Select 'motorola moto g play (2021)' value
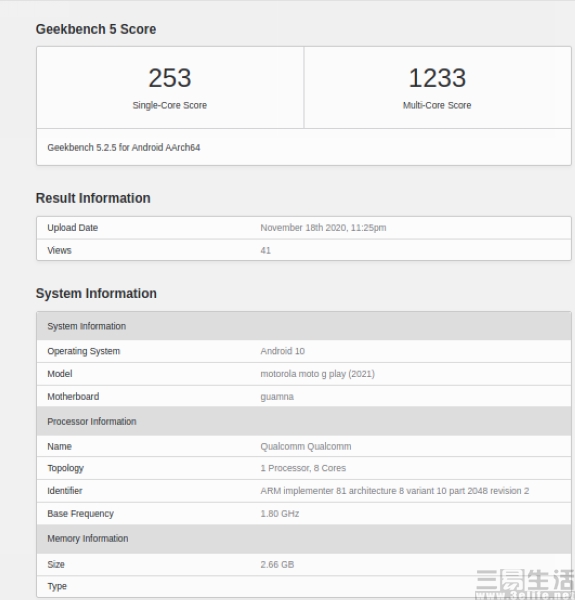The image size is (575, 600). point(318,374)
